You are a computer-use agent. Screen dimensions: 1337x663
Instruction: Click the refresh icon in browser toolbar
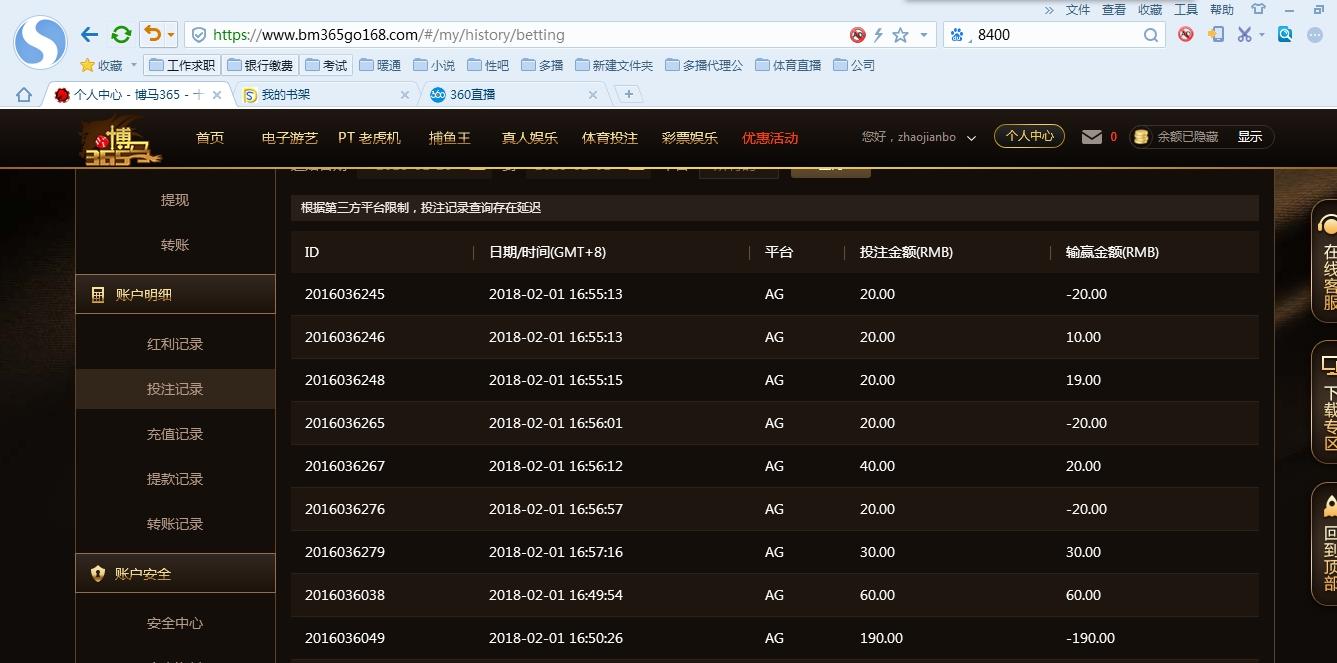[x=121, y=33]
